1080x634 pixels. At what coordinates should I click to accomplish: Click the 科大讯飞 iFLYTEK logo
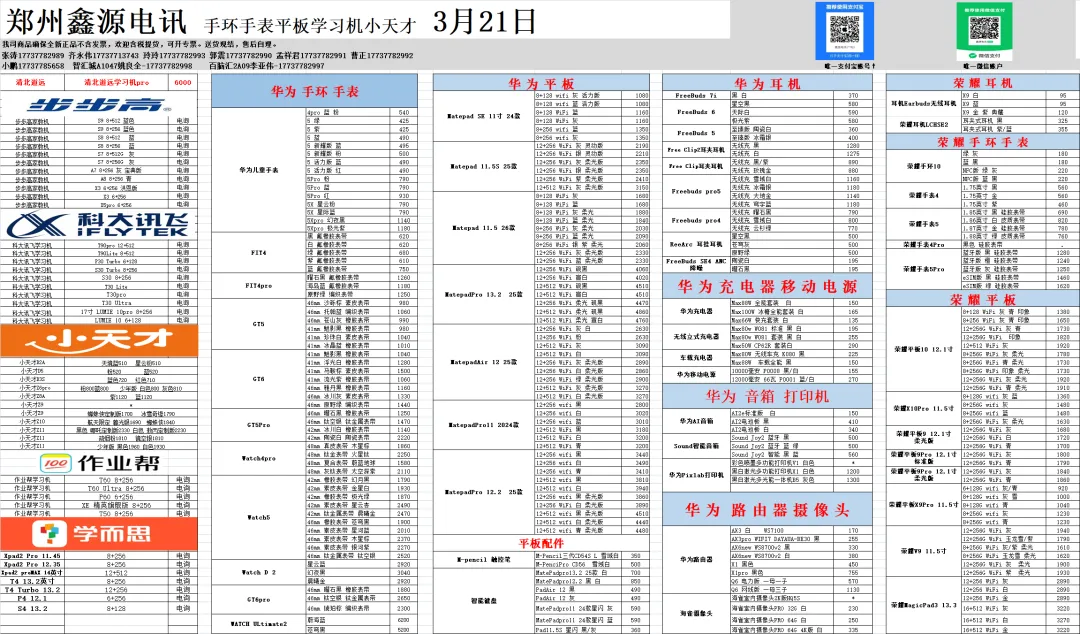click(x=100, y=225)
